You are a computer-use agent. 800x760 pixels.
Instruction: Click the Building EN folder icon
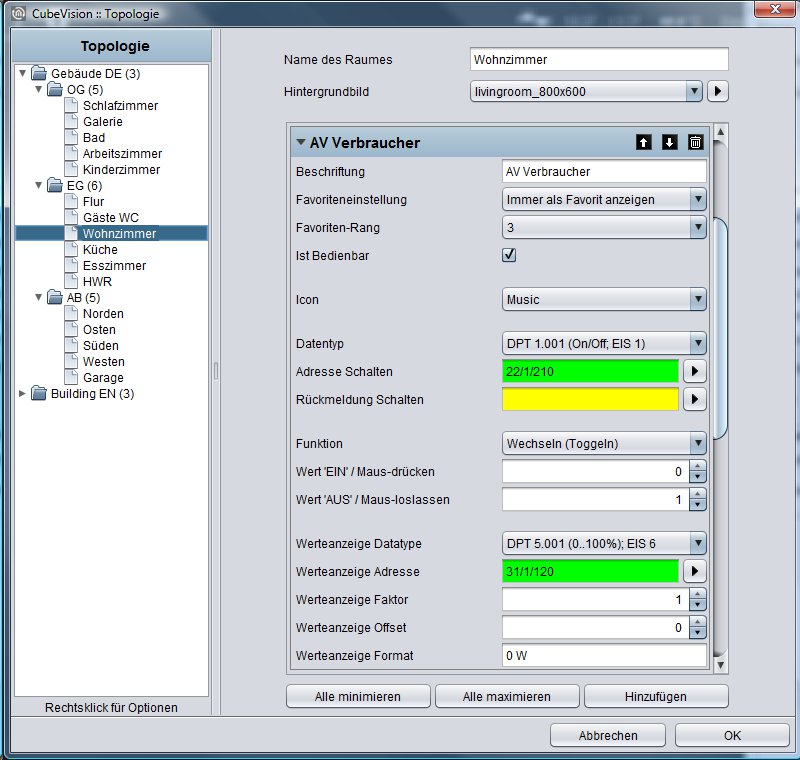click(39, 393)
